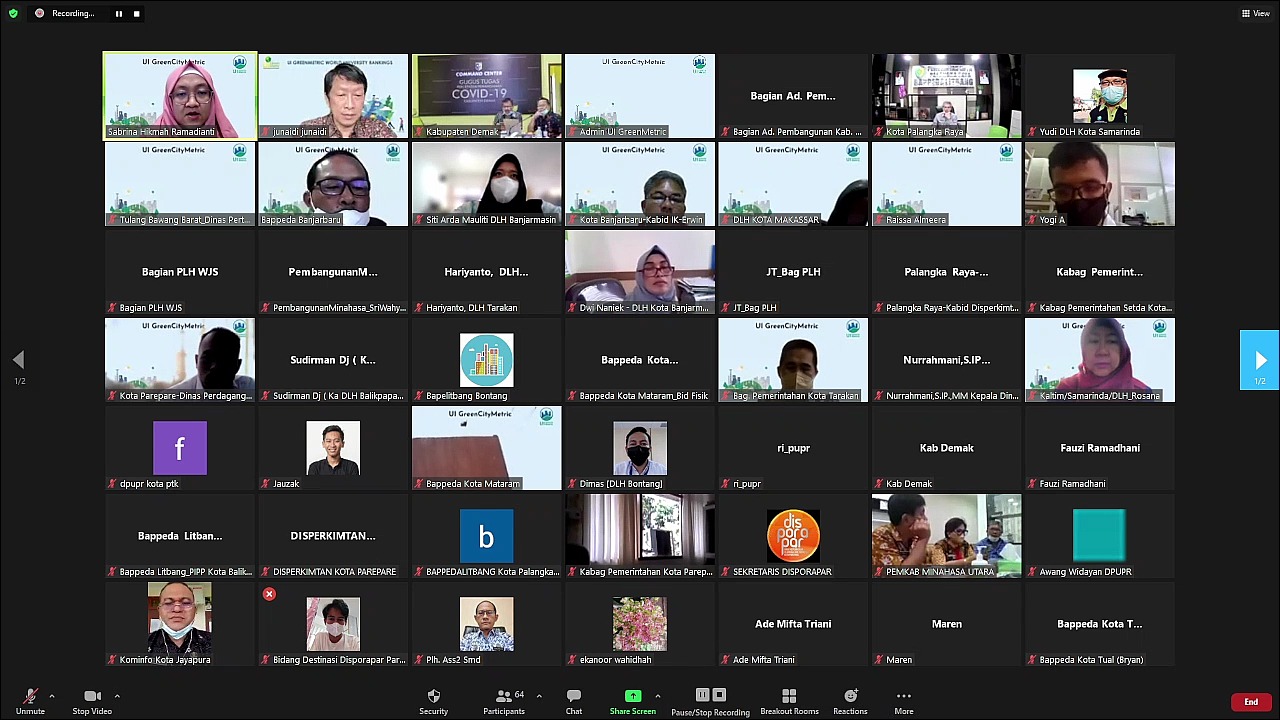Select Sabrina Hikmah Ramadianti's video tile
Viewport: 1280px width, 720px height.
click(180, 96)
